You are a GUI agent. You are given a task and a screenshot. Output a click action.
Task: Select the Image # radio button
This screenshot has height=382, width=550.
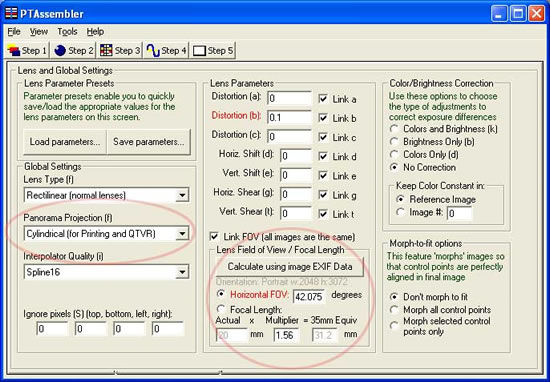point(400,212)
